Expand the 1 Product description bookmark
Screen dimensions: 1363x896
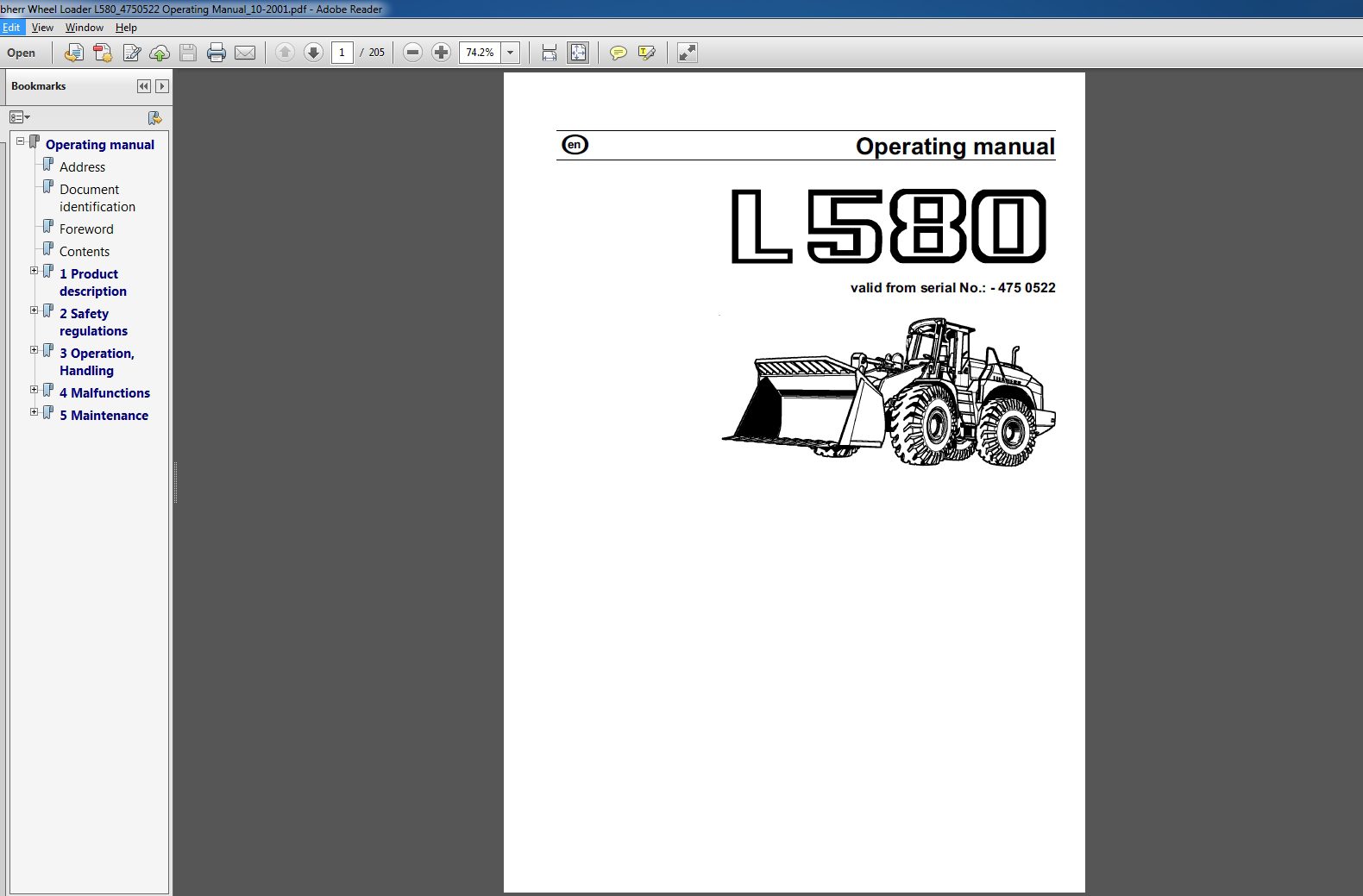(35, 270)
